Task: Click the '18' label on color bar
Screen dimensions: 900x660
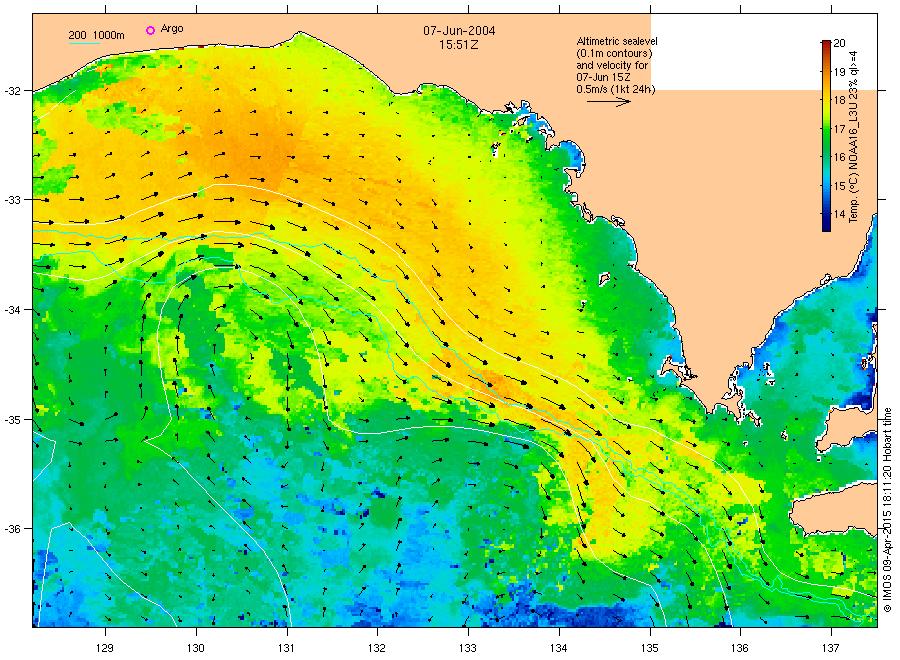Action: (839, 100)
